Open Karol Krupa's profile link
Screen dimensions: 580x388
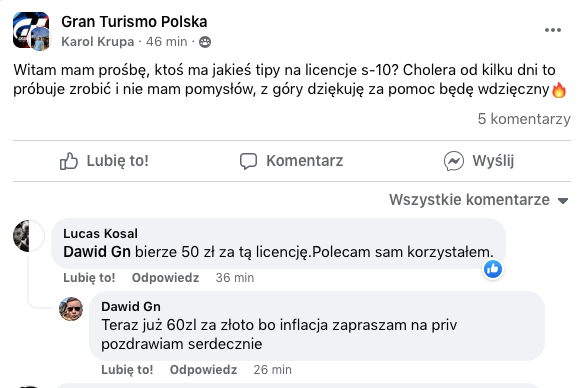pos(98,42)
